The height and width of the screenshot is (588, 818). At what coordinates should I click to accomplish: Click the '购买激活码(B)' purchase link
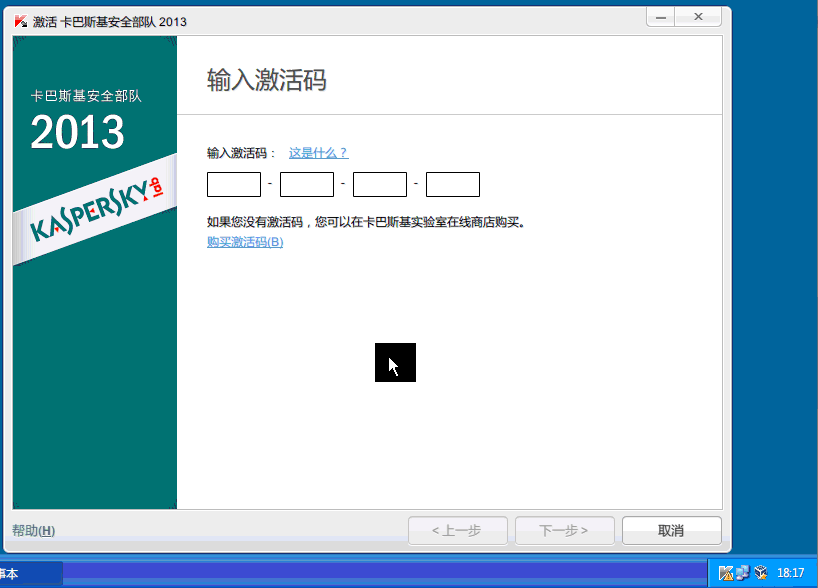245,242
